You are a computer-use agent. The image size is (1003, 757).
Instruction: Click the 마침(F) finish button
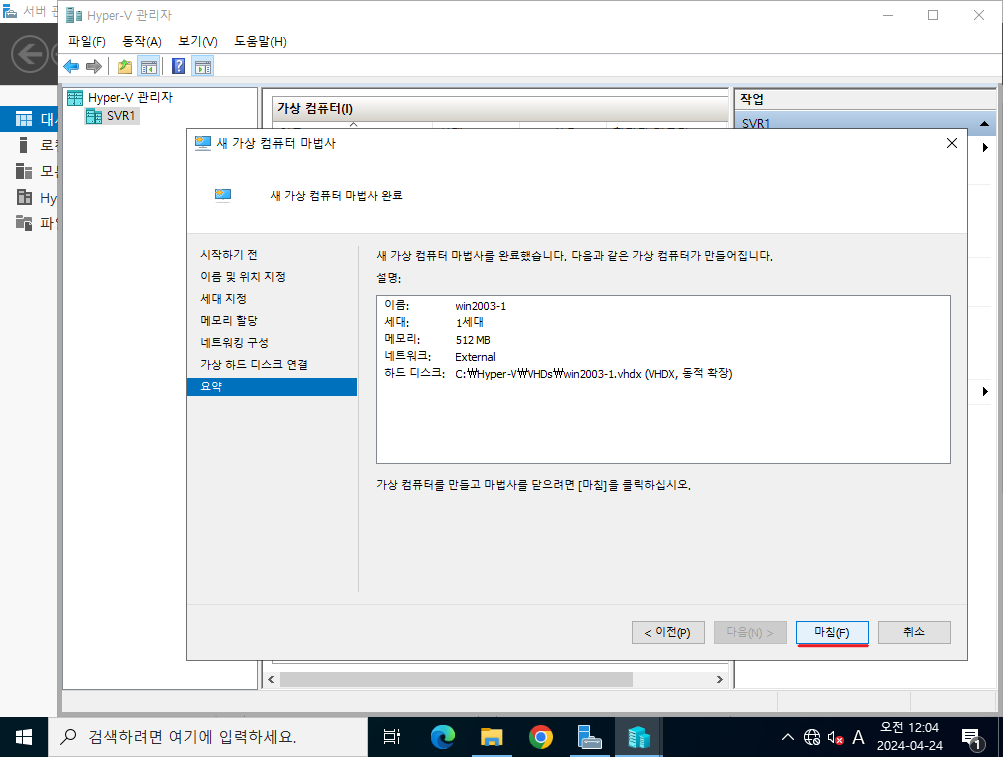coord(832,632)
